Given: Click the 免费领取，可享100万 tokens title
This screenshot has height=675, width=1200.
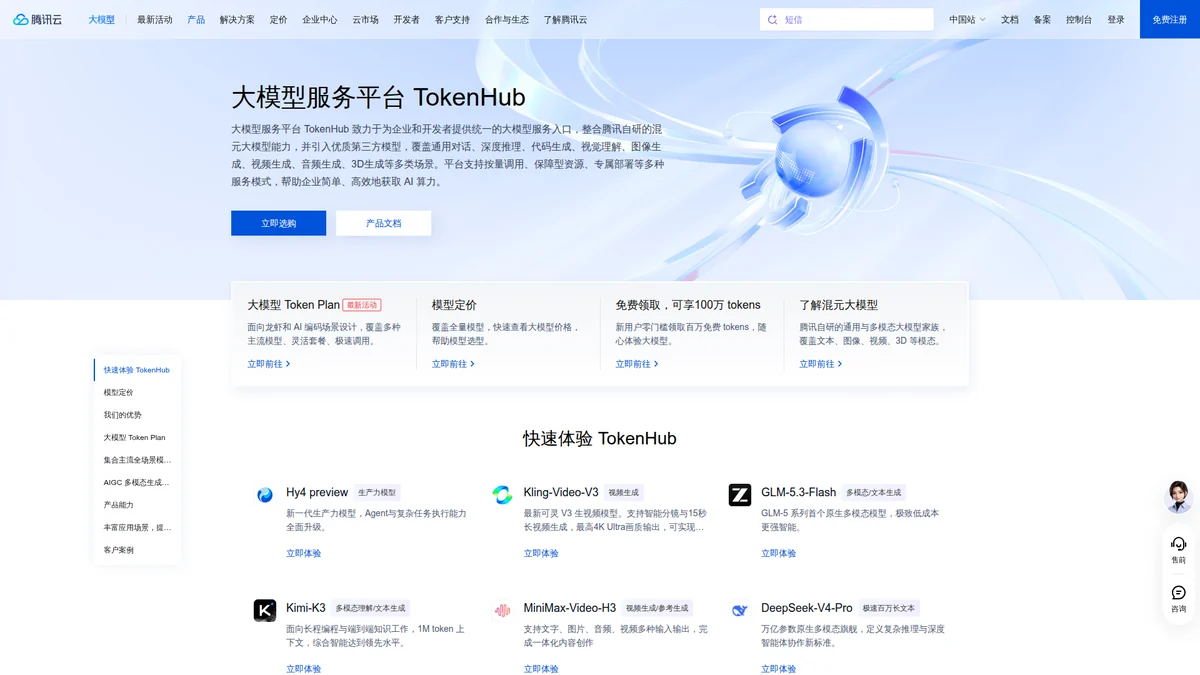Looking at the screenshot, I should [x=688, y=305].
